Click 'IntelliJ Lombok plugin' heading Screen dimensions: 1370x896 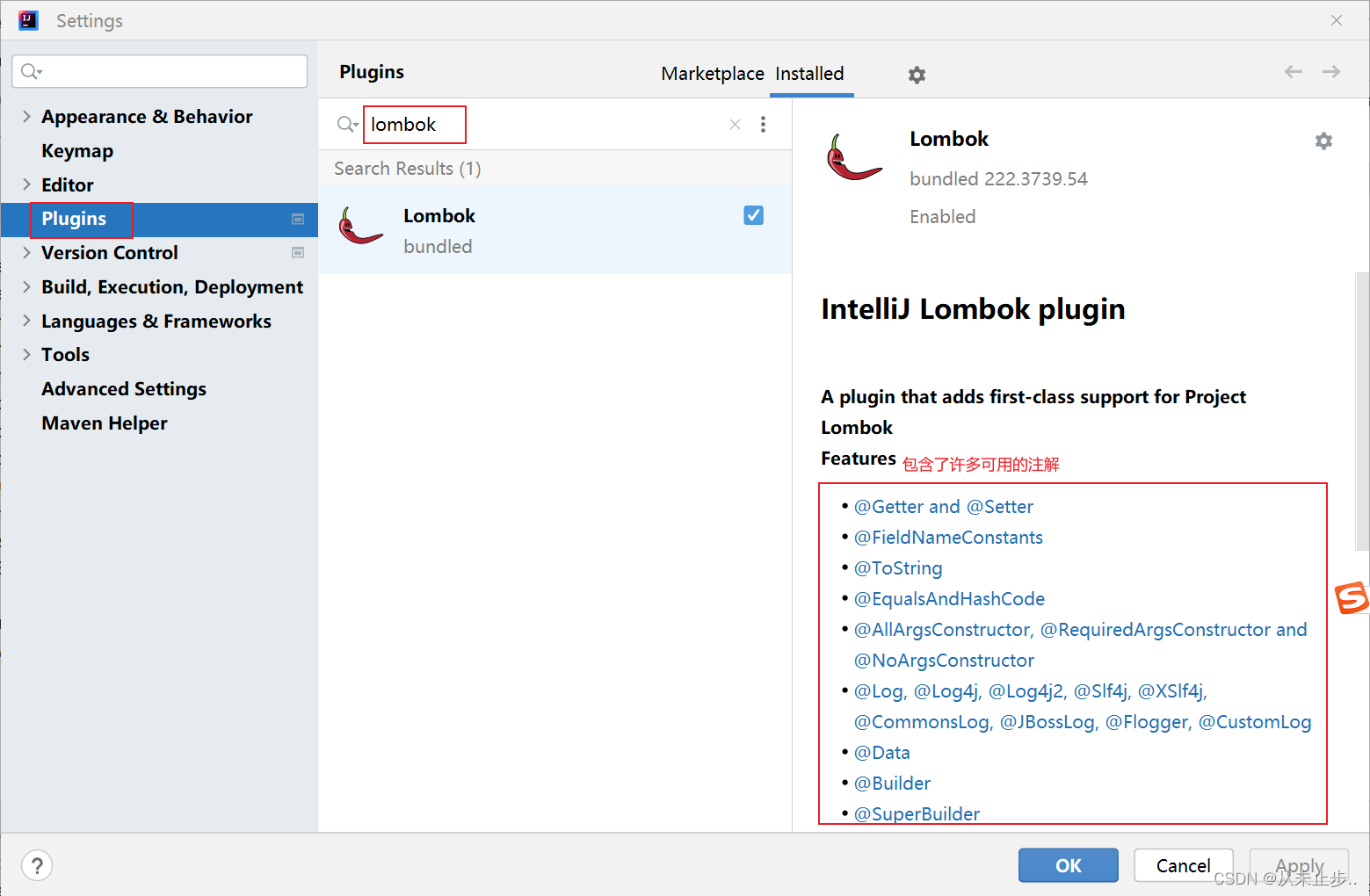coord(973,309)
